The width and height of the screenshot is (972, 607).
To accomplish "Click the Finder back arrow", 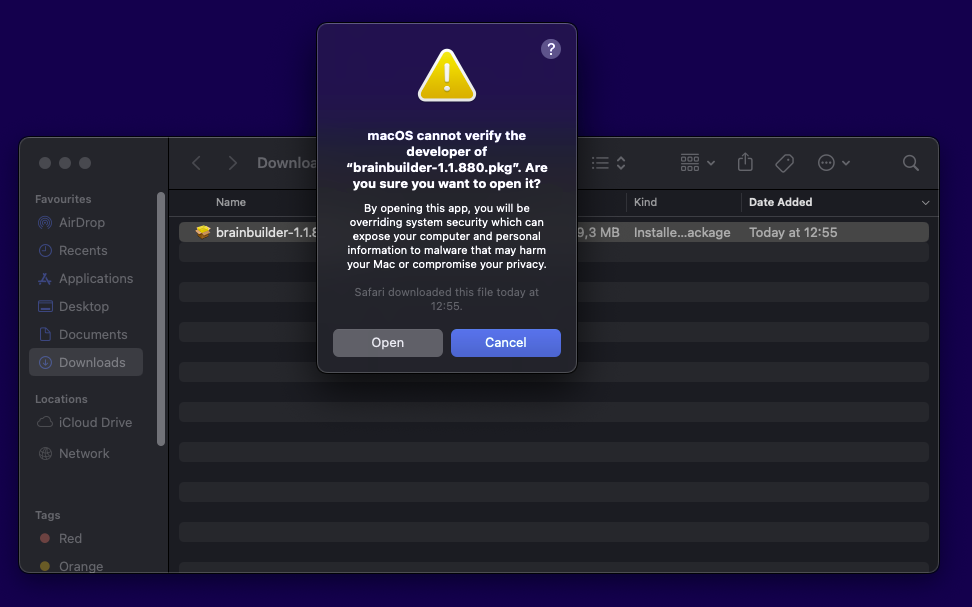I will pyautogui.click(x=196, y=163).
